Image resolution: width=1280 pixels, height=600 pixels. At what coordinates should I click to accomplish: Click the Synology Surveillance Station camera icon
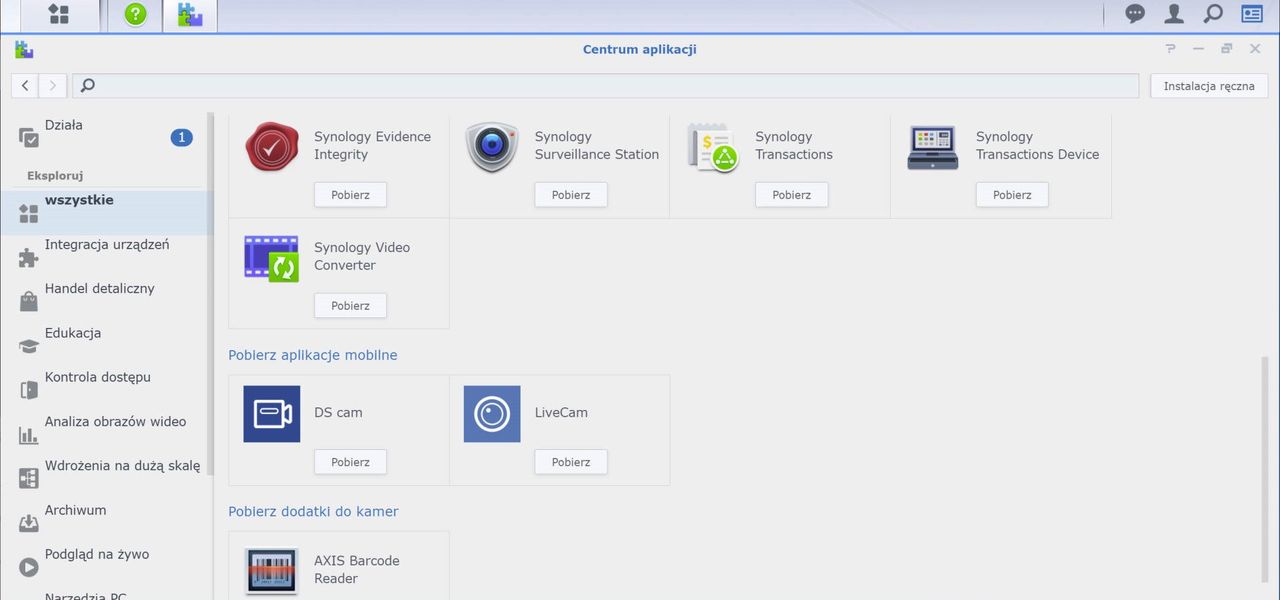492,147
